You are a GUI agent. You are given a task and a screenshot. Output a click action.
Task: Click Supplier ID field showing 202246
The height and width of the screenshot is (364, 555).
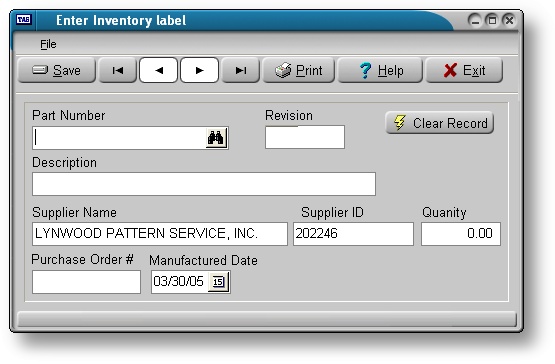pyautogui.click(x=353, y=234)
